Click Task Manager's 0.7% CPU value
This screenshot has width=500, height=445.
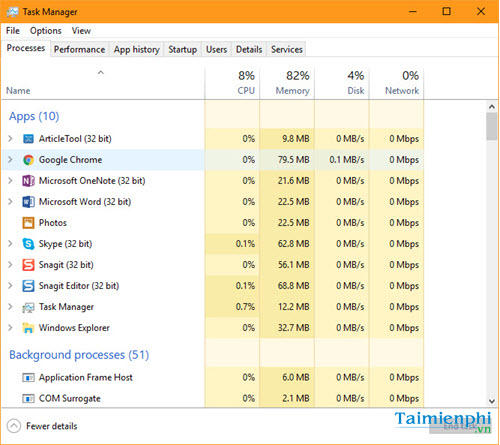point(245,307)
